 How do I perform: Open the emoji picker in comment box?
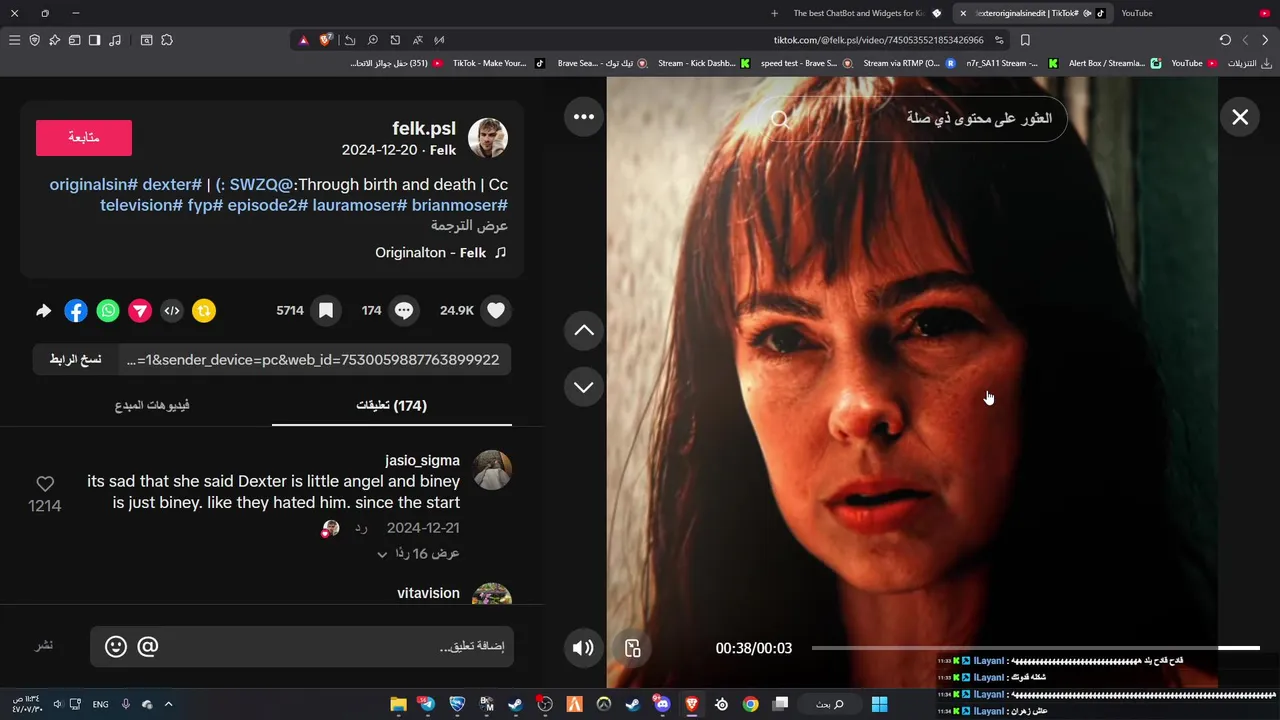[x=116, y=647]
